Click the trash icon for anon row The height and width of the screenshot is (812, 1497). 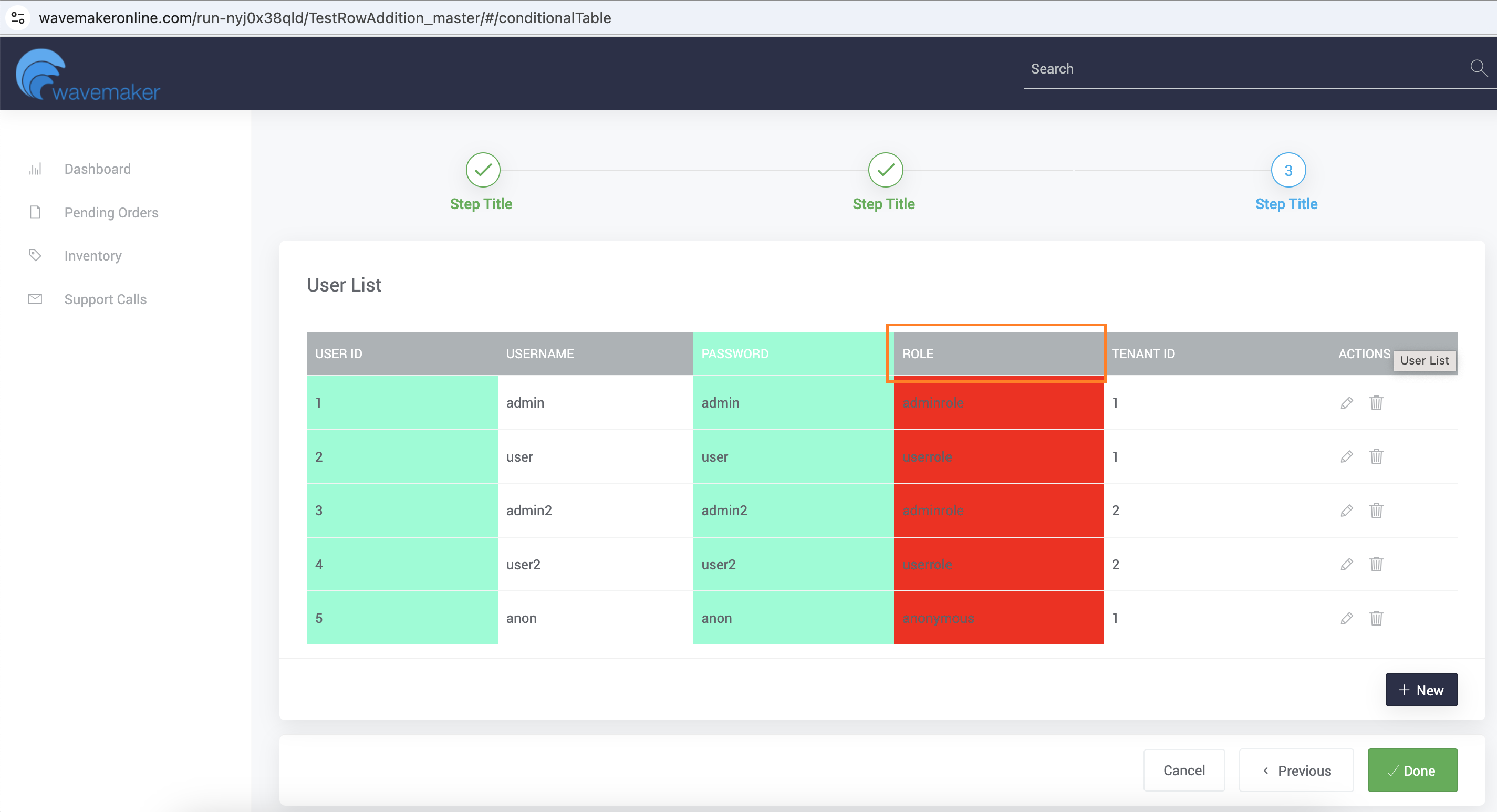coord(1376,618)
